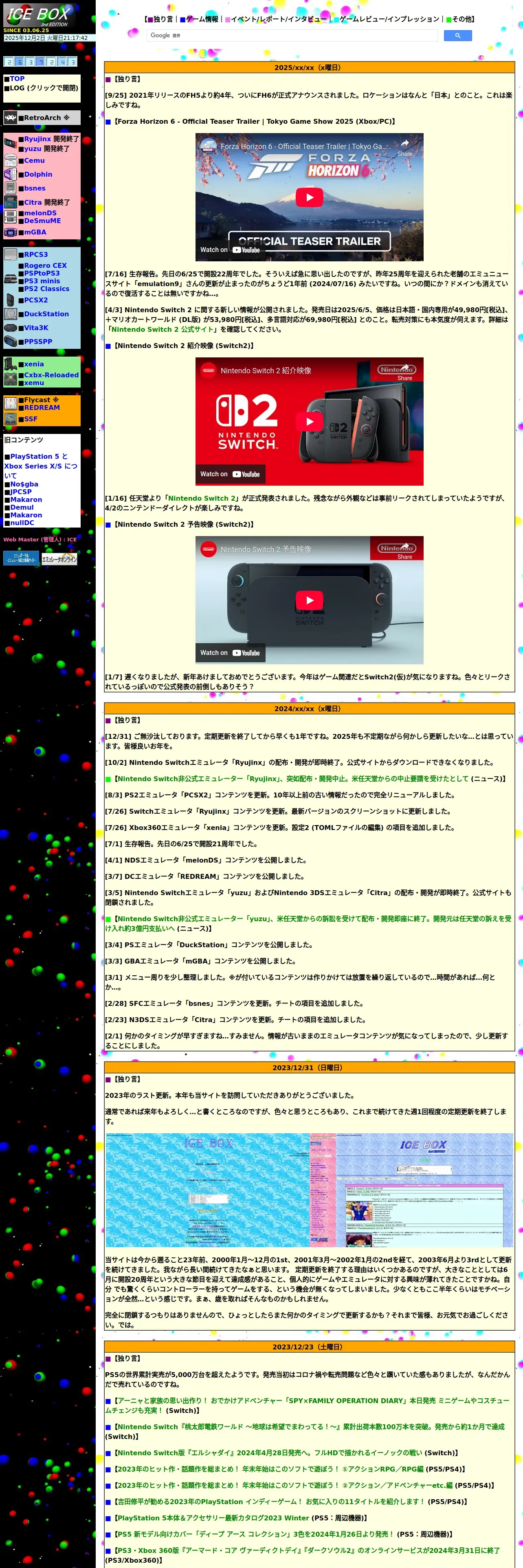Open the yuzu 訴訟 news link
The image size is (523, 1568).
pos(308,923)
